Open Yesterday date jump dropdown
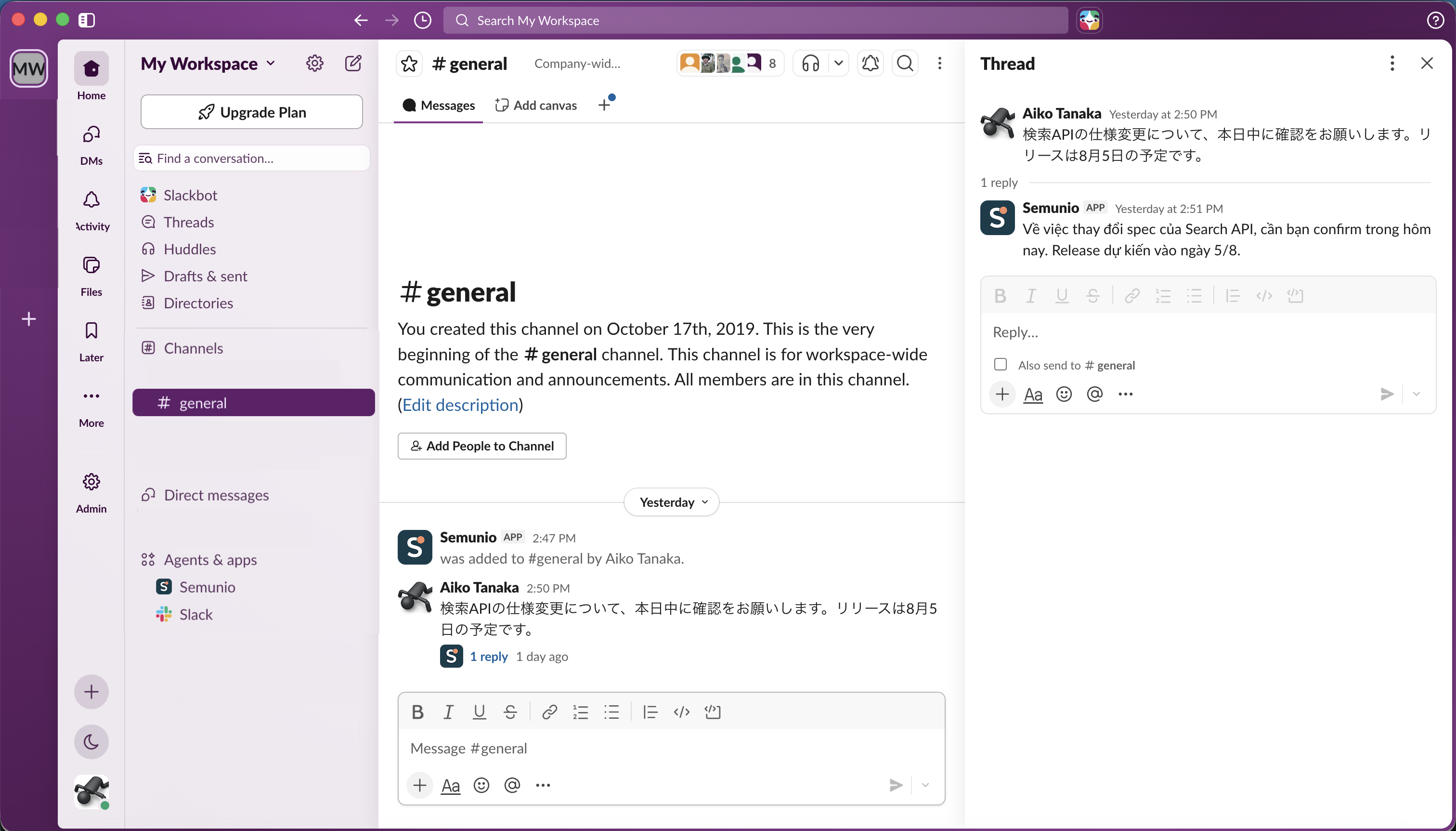 point(672,502)
